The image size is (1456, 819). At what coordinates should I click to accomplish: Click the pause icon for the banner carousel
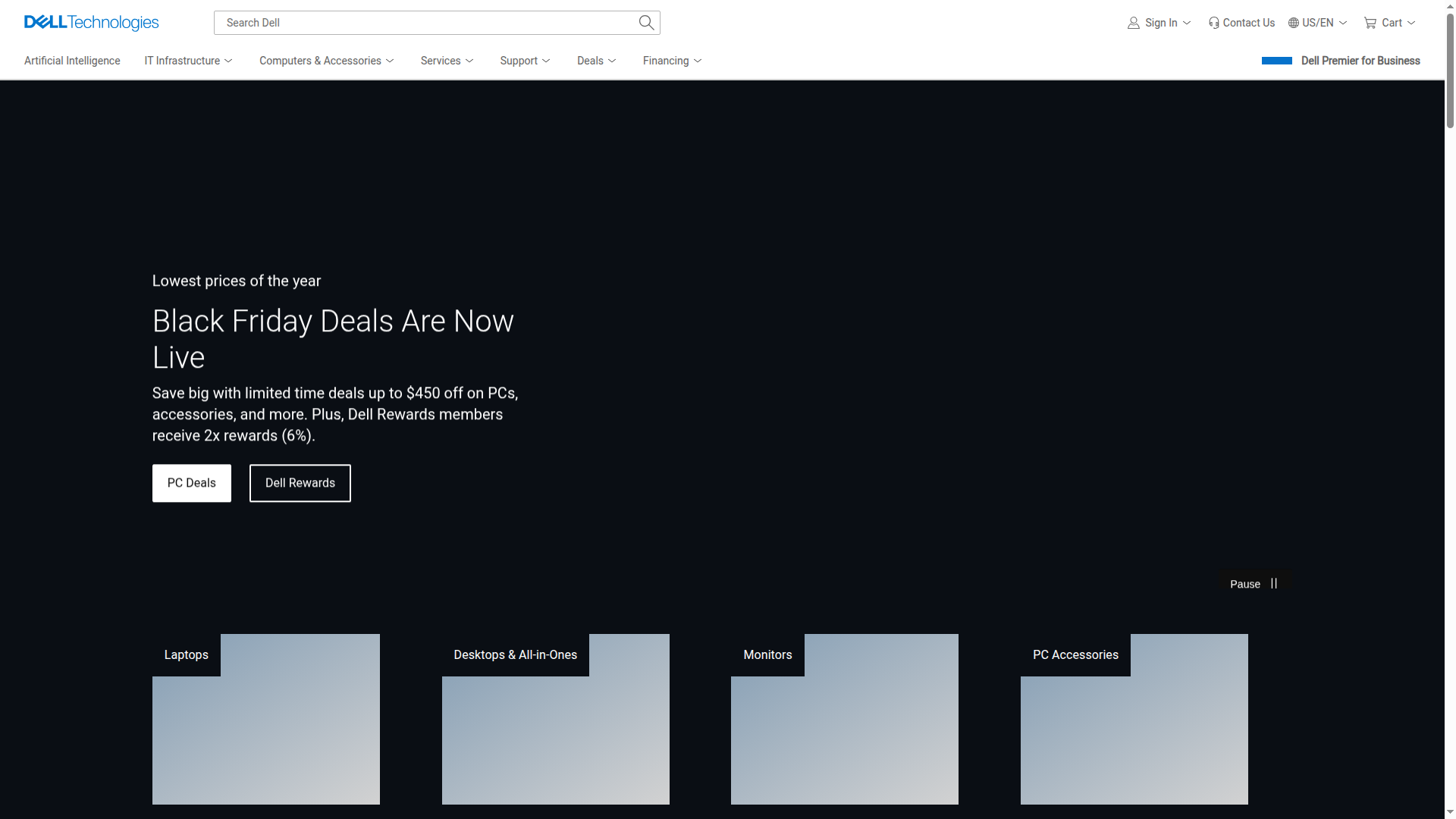coord(1273,583)
